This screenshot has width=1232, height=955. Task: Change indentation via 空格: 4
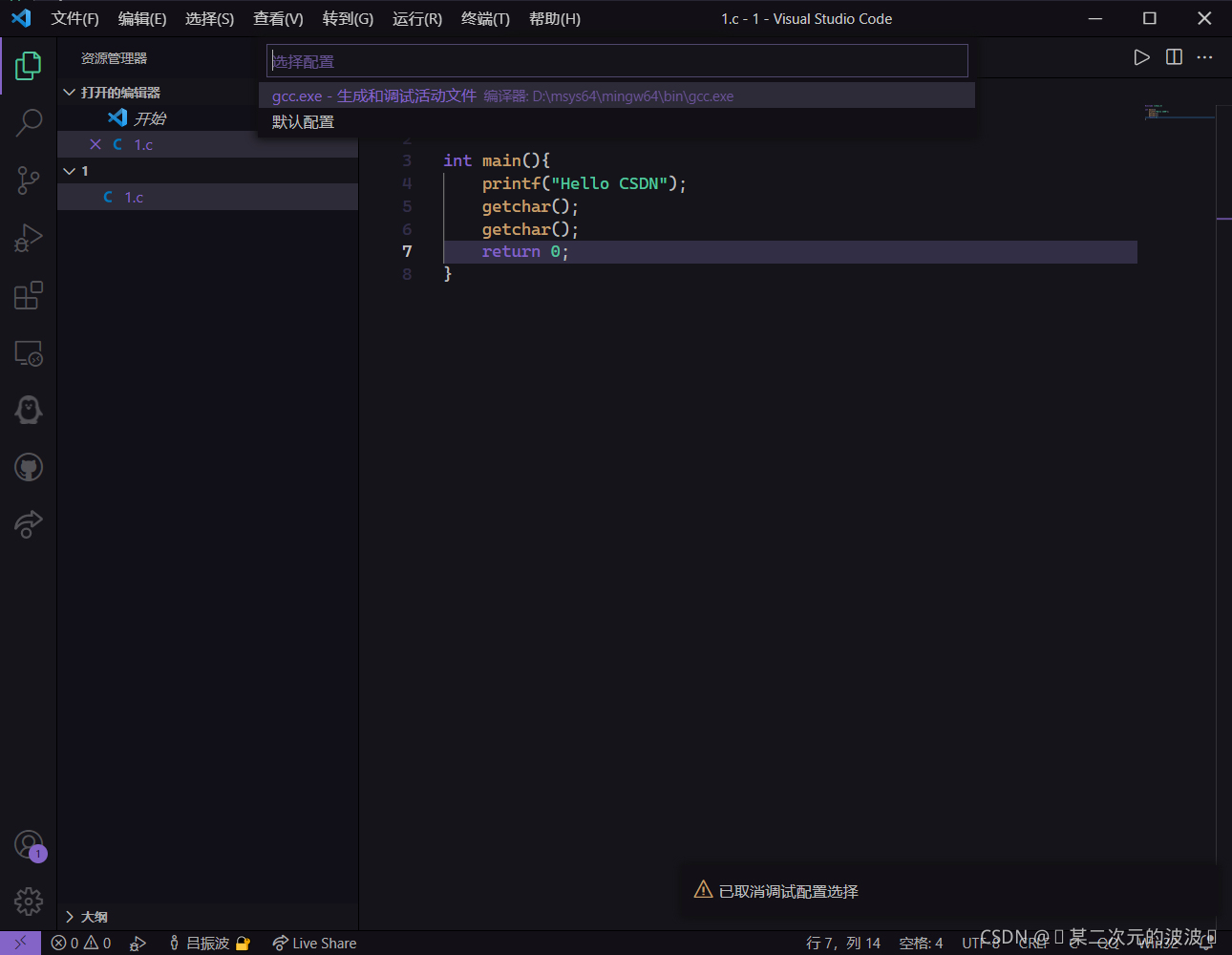[x=921, y=944]
